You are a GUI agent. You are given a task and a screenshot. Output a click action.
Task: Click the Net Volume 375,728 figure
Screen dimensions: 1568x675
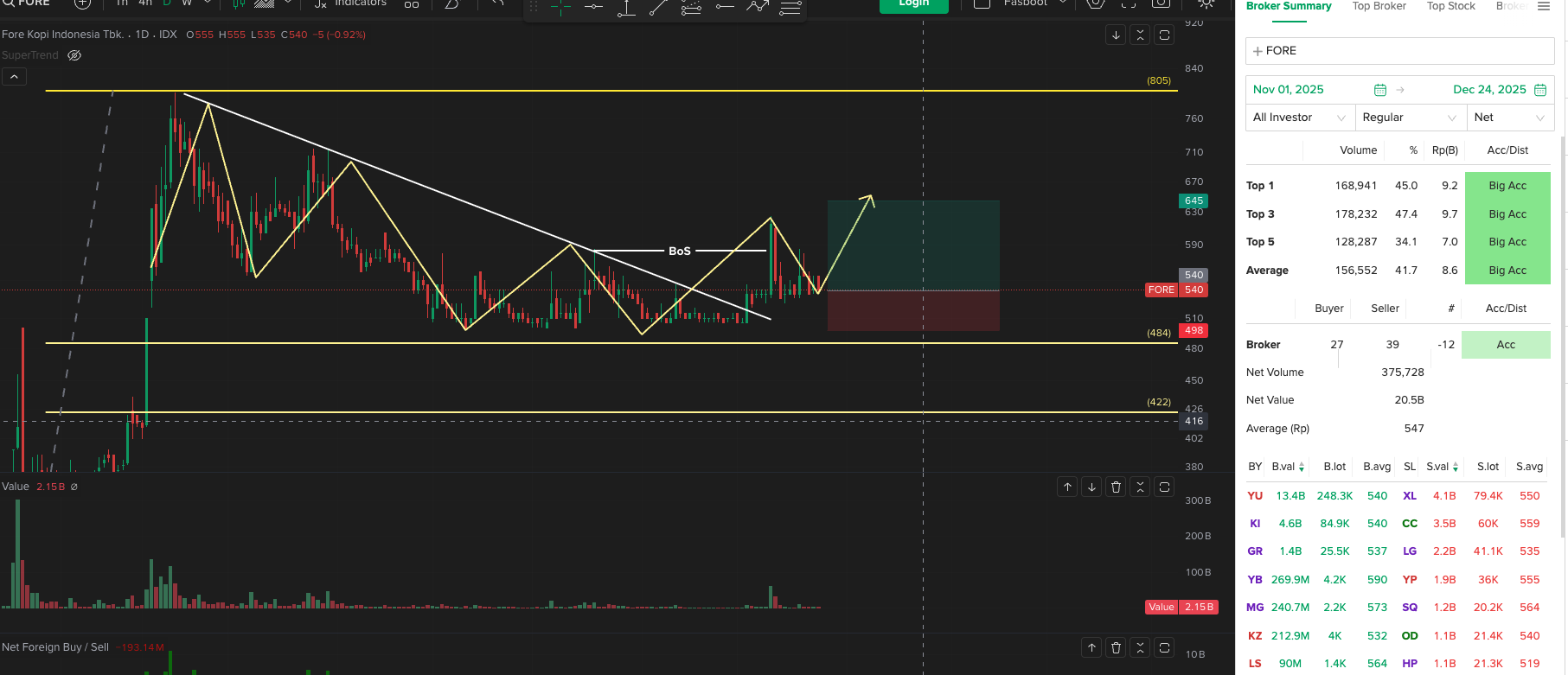point(1402,373)
